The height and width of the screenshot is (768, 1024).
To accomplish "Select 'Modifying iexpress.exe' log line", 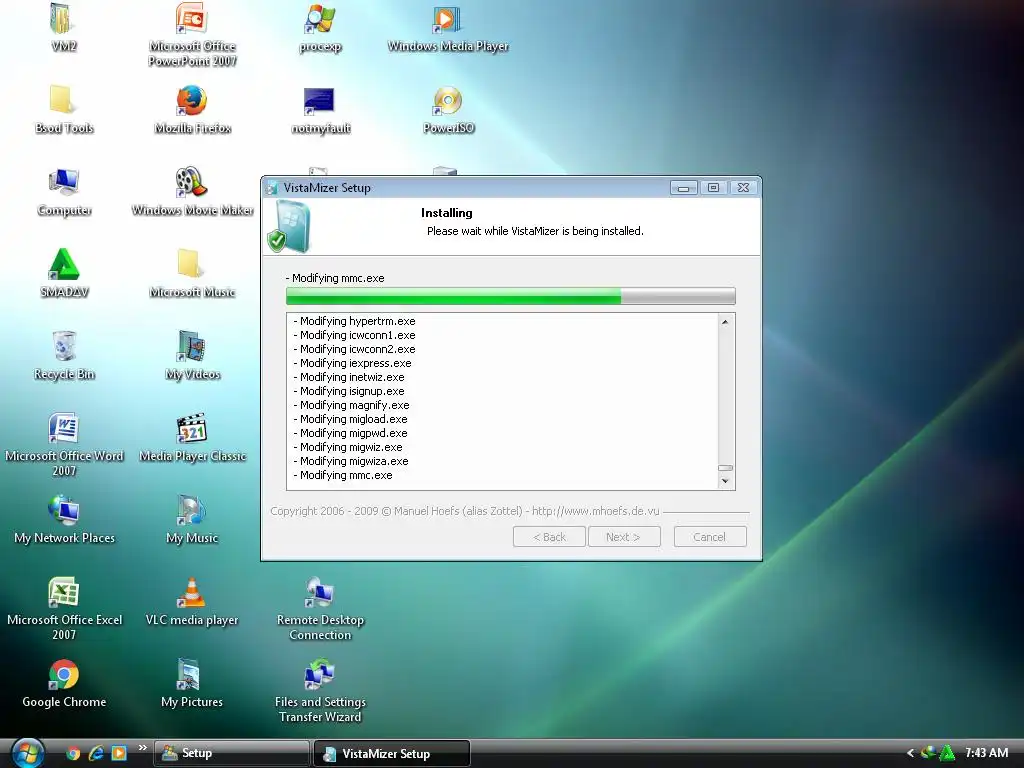I will click(352, 363).
